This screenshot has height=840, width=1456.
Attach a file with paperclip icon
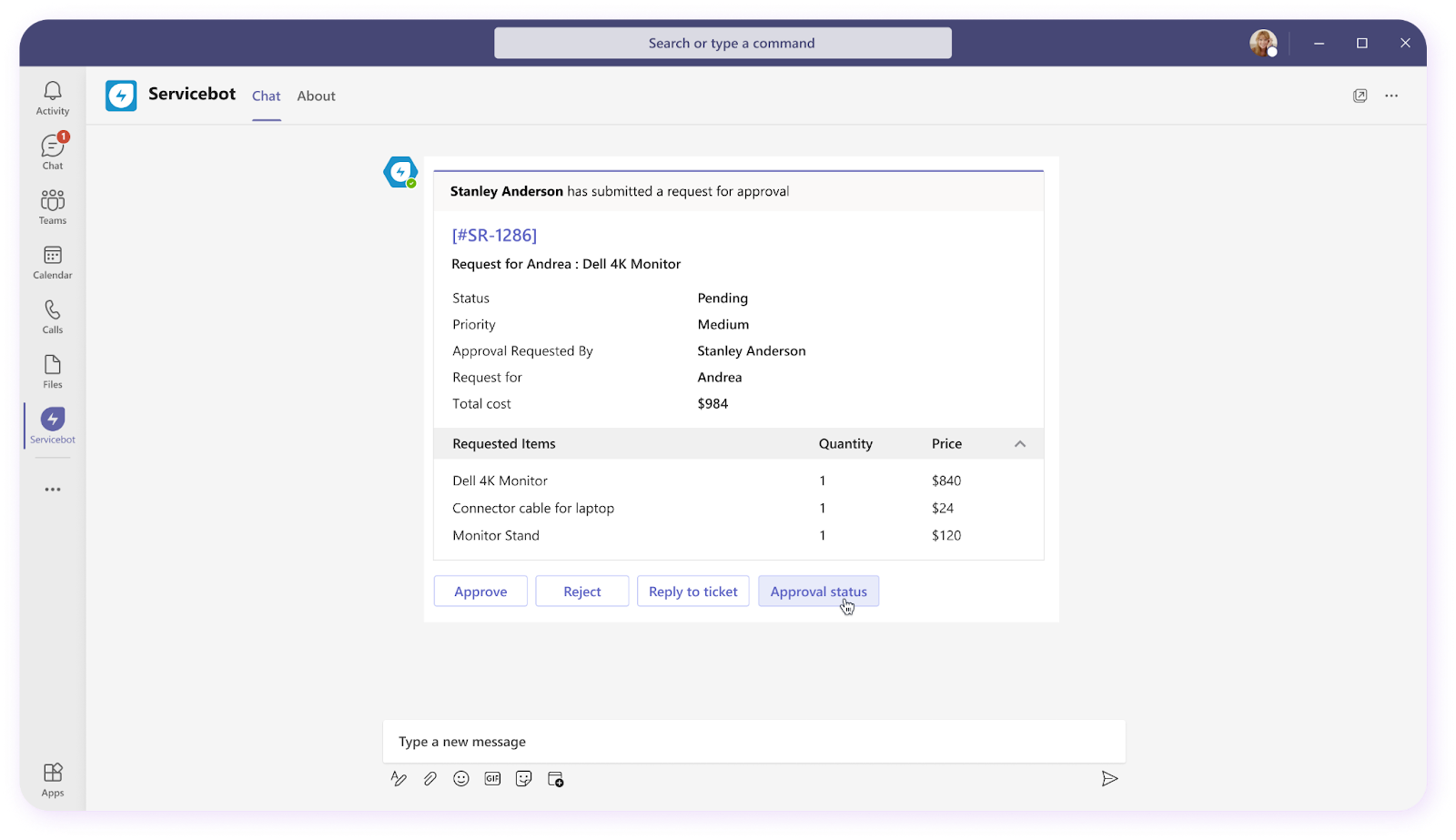click(430, 779)
